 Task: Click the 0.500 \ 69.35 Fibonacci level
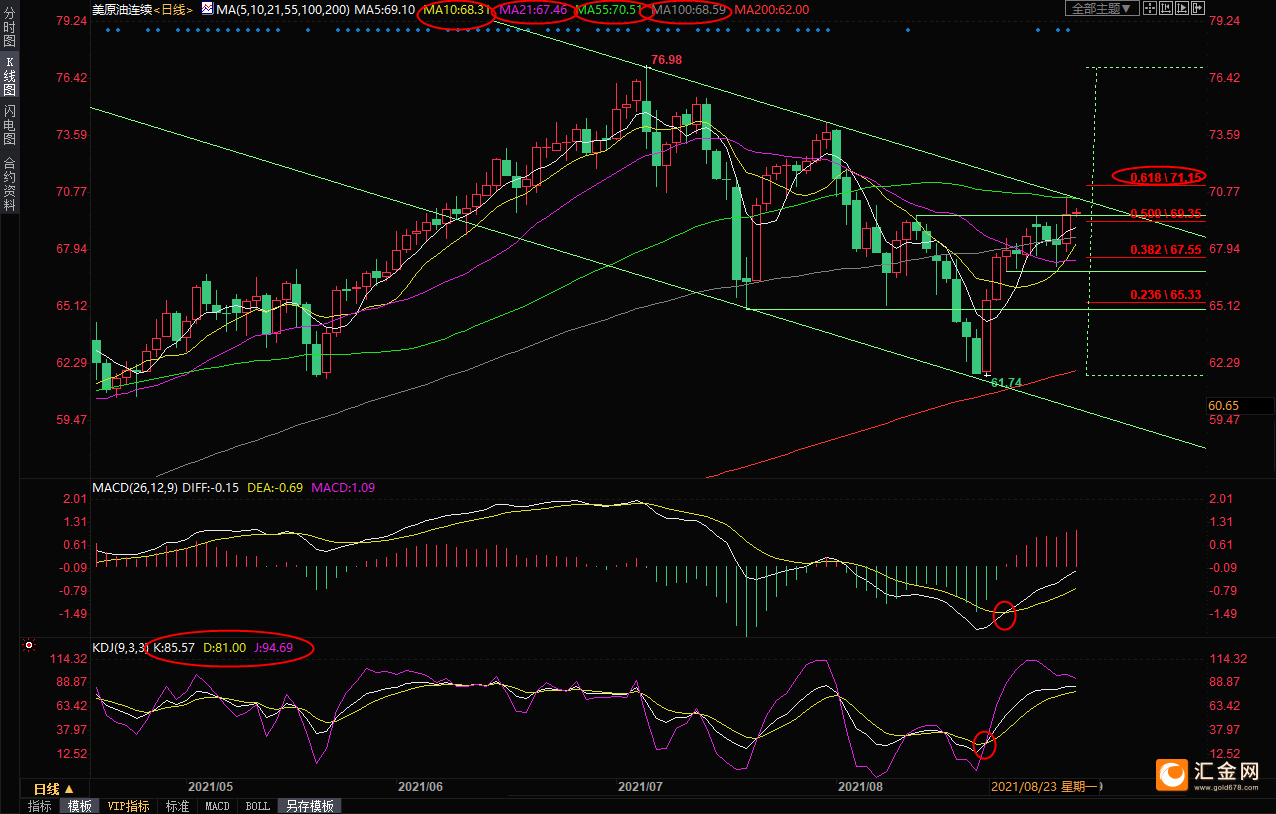[x=1165, y=214]
